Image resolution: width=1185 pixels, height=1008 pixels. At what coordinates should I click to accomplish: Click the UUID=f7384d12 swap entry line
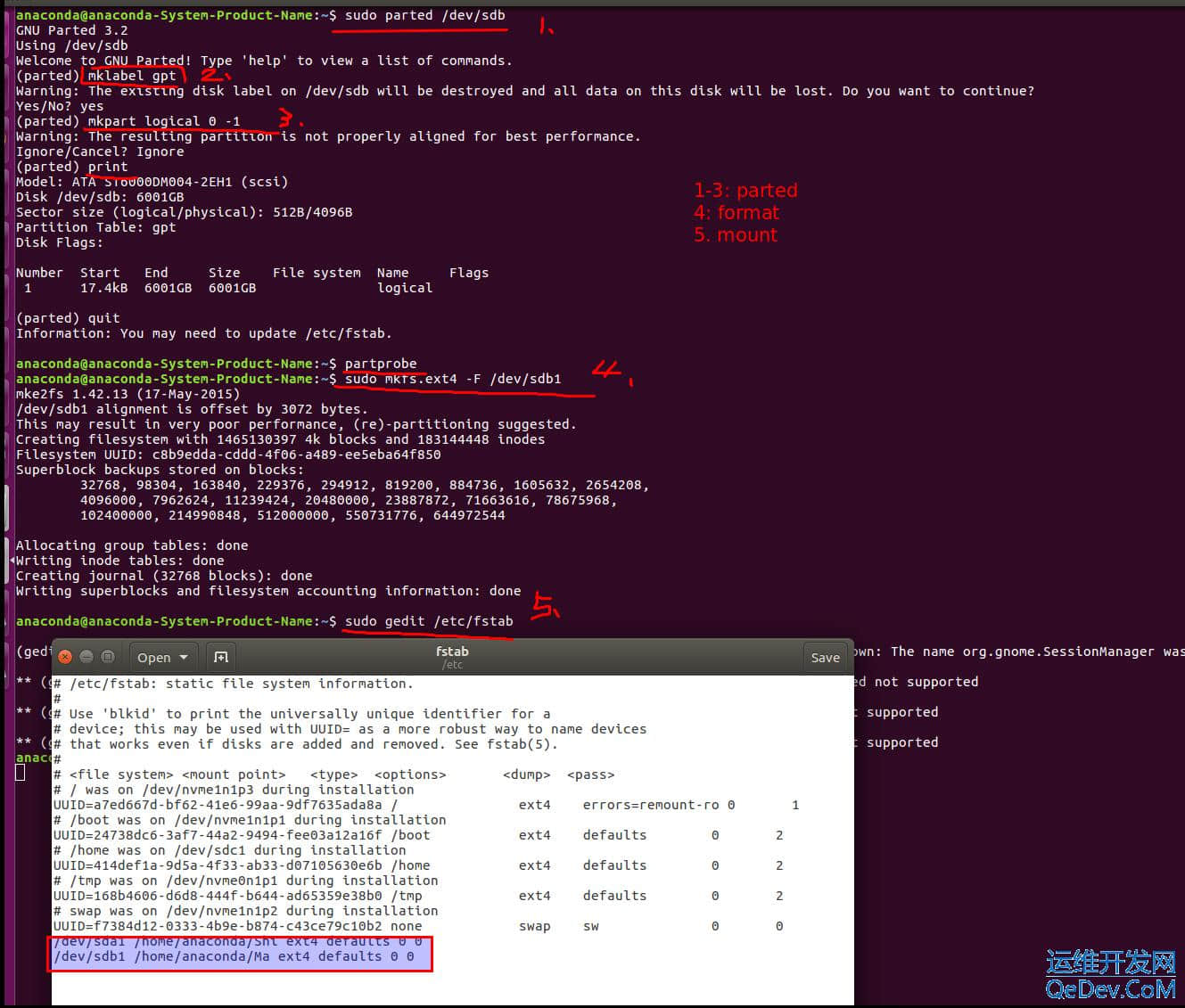tap(418, 926)
